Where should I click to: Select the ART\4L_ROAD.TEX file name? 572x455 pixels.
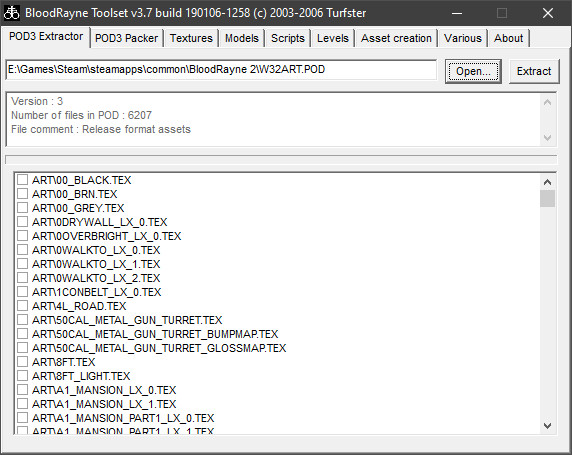79,306
